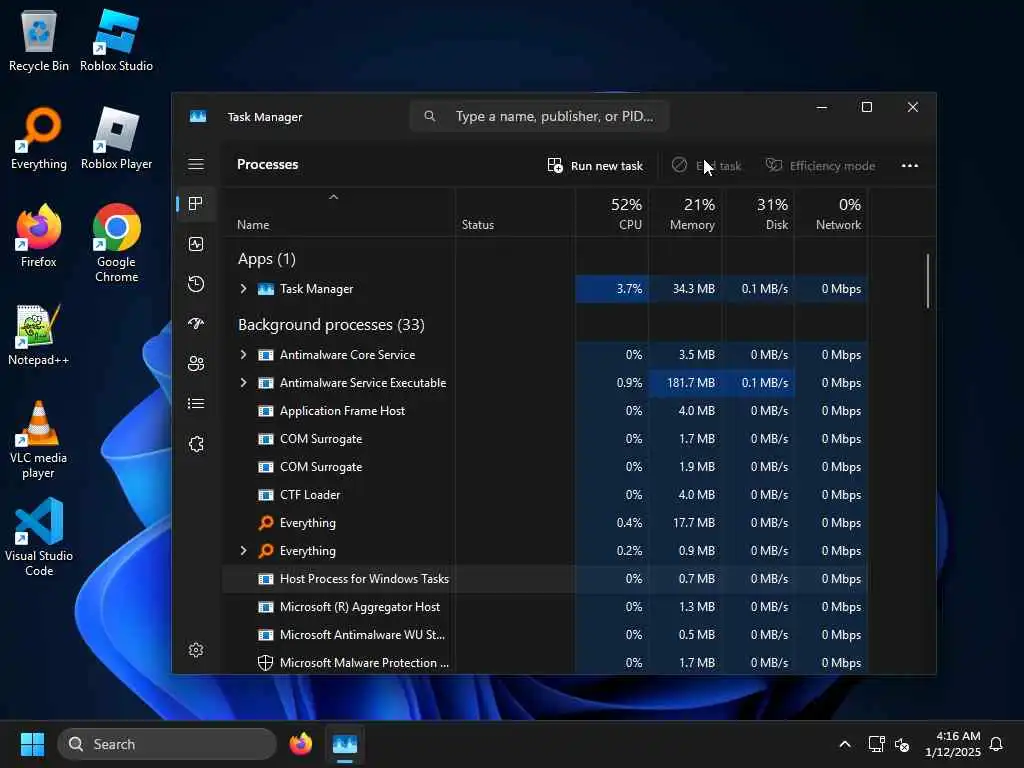Expand Antimalware Core Service row

pos(244,355)
